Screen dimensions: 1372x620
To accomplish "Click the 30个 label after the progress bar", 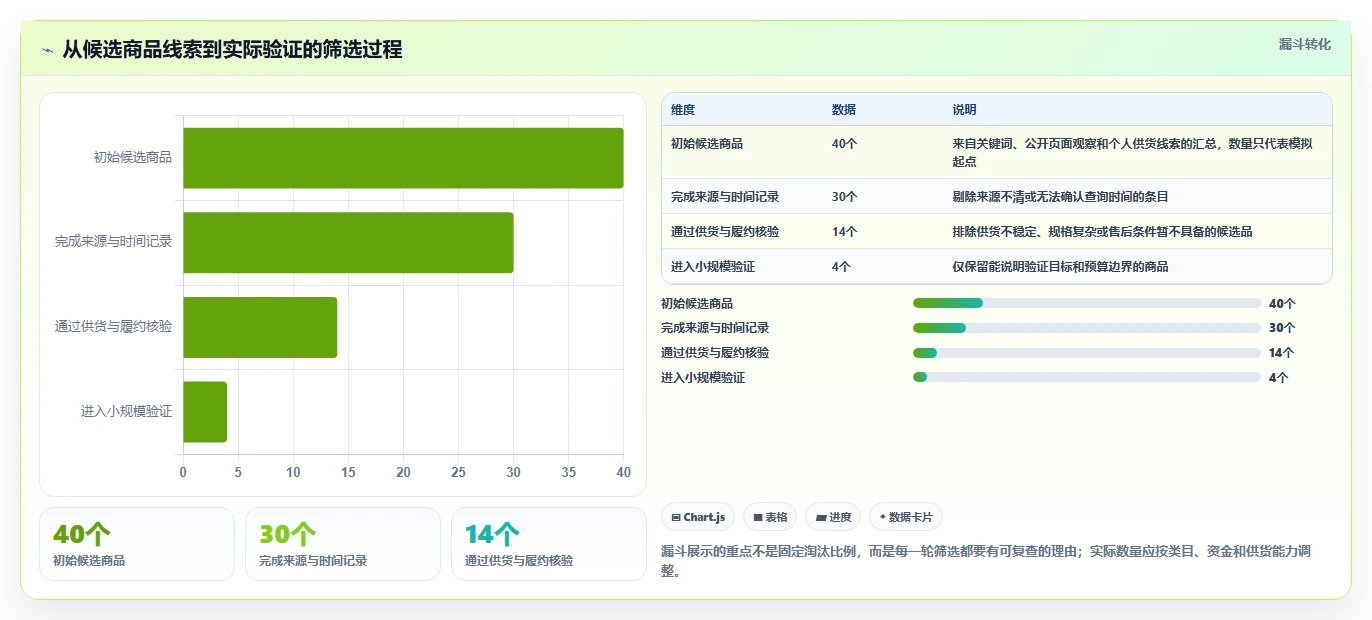I will [1281, 328].
